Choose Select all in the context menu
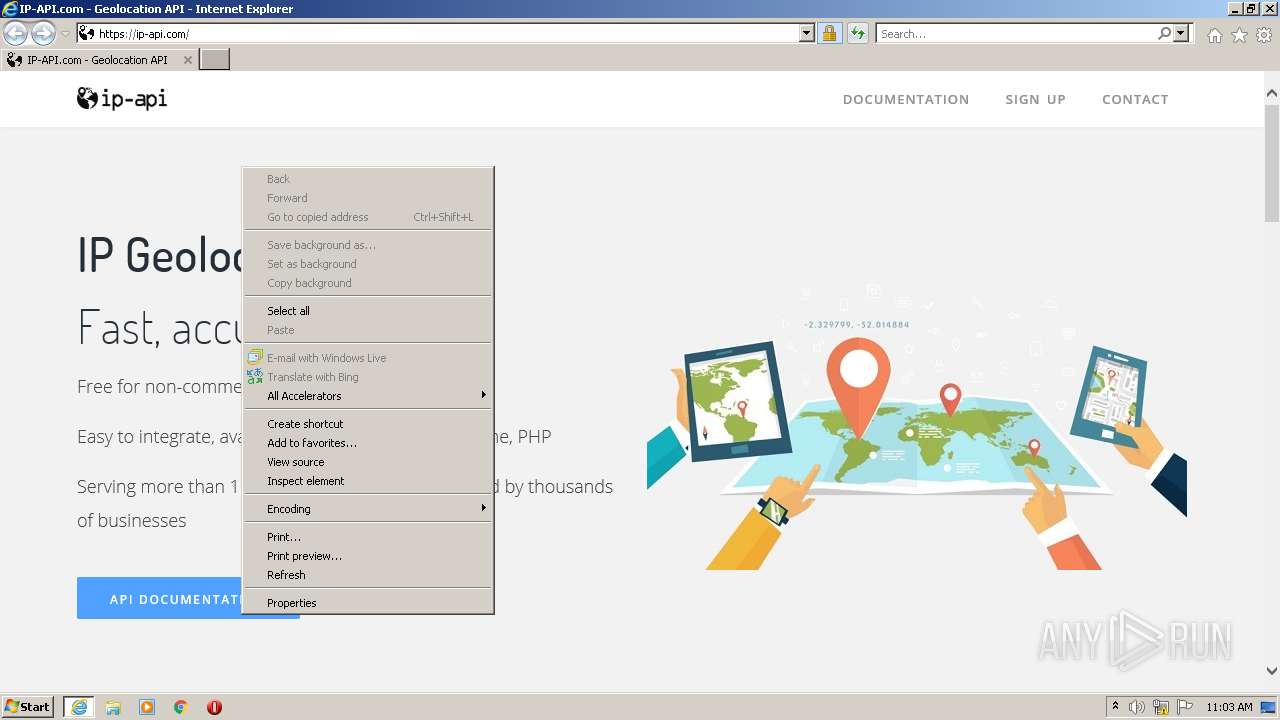 pyautogui.click(x=368, y=311)
